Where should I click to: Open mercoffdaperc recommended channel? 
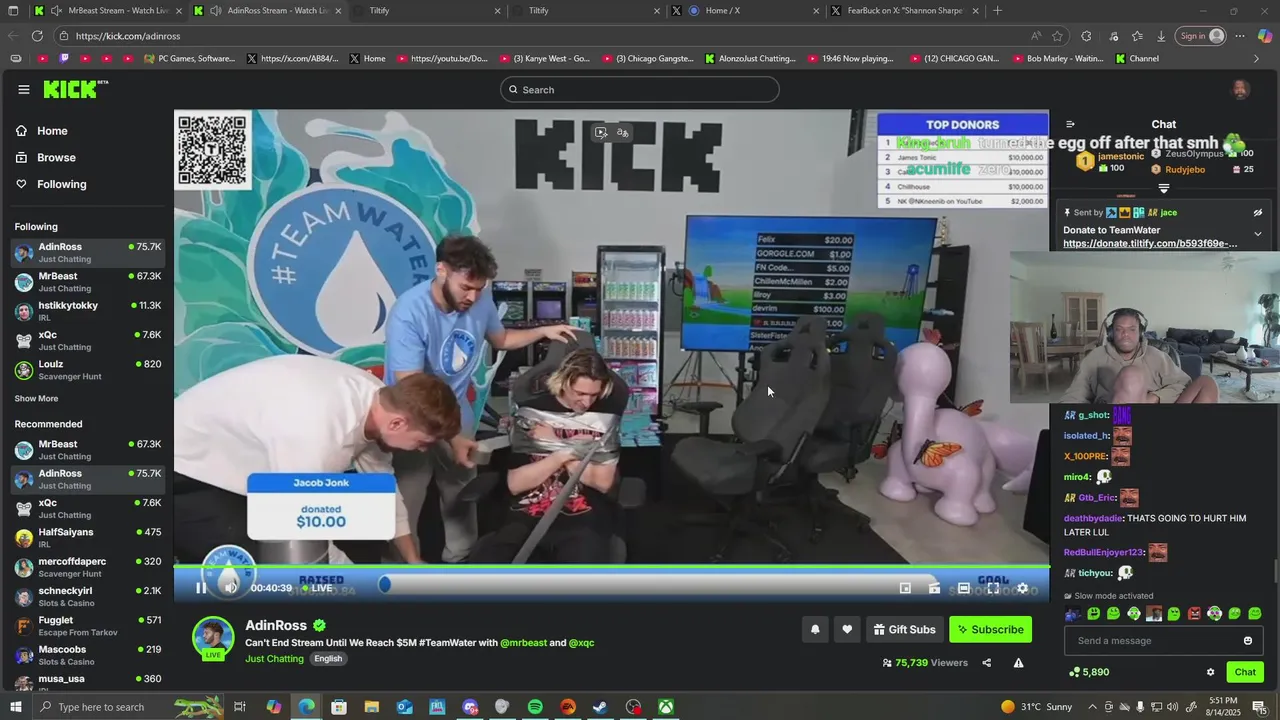click(x=88, y=567)
